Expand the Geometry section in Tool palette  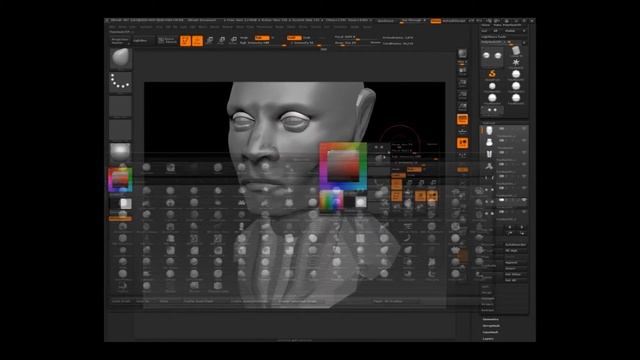click(x=491, y=320)
